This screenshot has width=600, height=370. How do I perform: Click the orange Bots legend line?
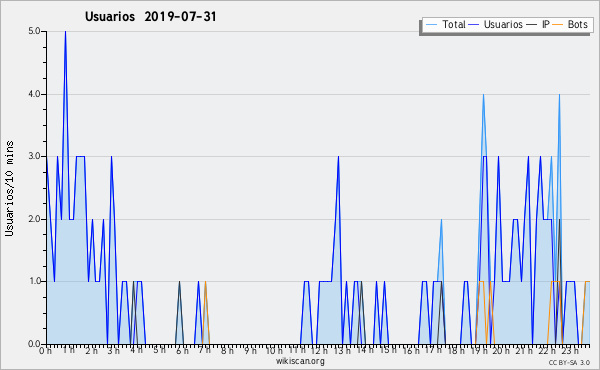(559, 25)
